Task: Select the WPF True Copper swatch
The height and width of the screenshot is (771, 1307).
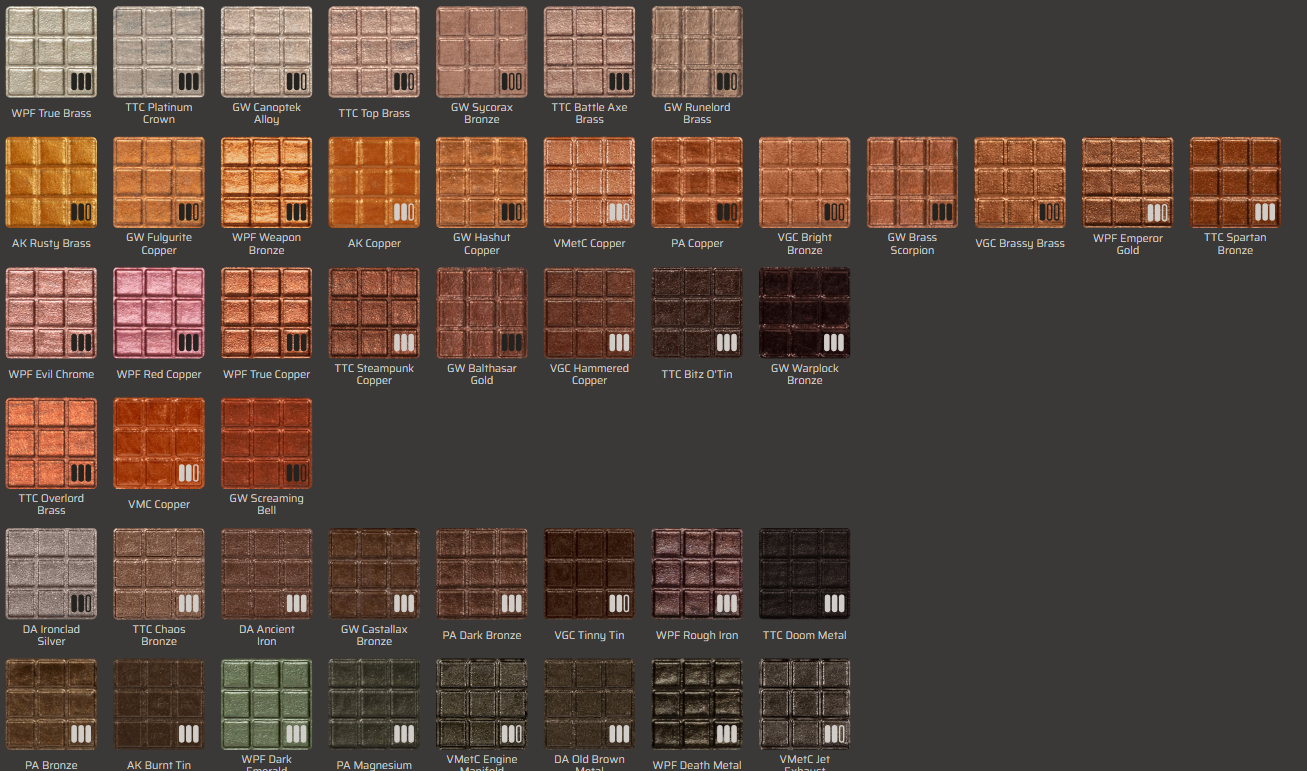Action: point(267,313)
